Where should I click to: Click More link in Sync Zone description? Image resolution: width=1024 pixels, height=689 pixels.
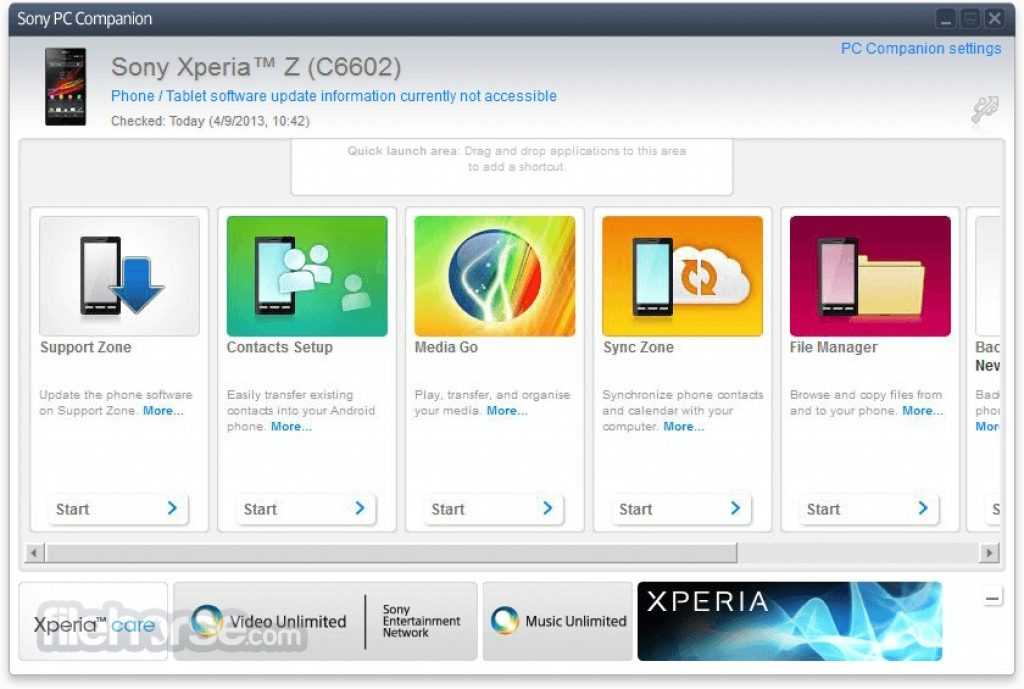click(x=683, y=426)
